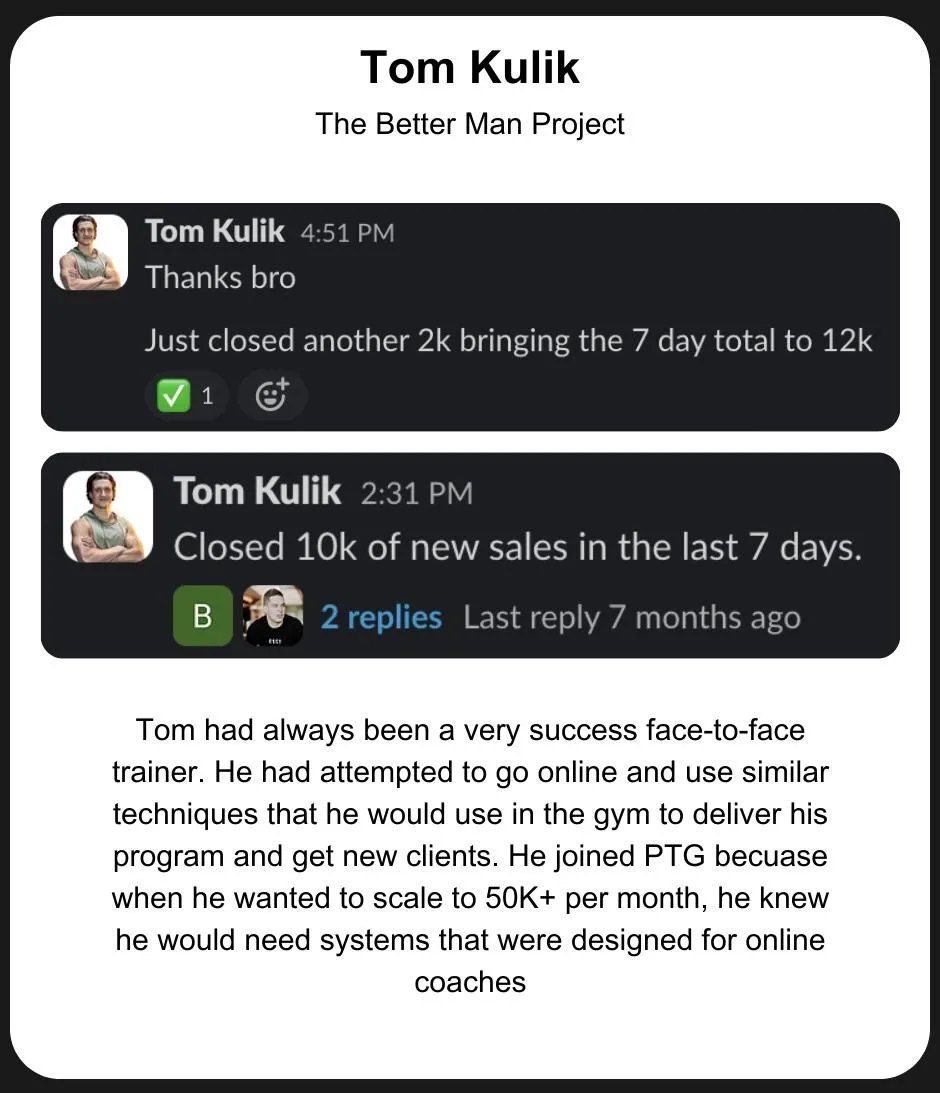Click the green B replier avatar
Image resolution: width=940 pixels, height=1093 pixels.
tap(203, 616)
